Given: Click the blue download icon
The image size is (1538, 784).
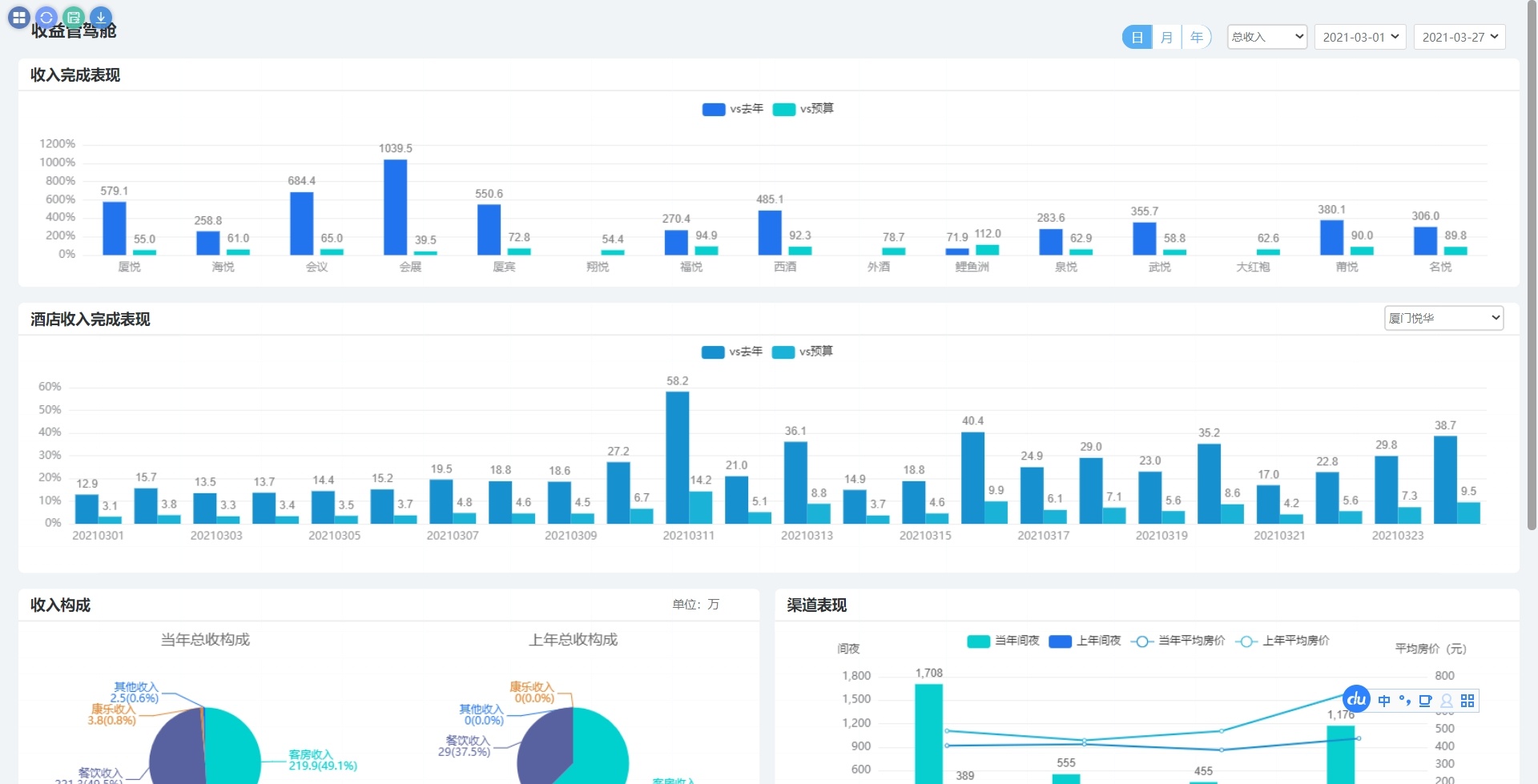Looking at the screenshot, I should tap(101, 17).
